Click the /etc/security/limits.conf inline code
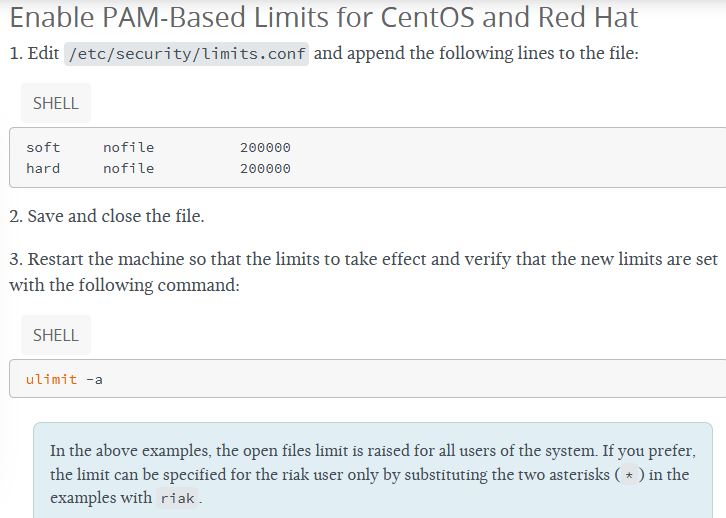The width and height of the screenshot is (726, 518). (x=187, y=54)
